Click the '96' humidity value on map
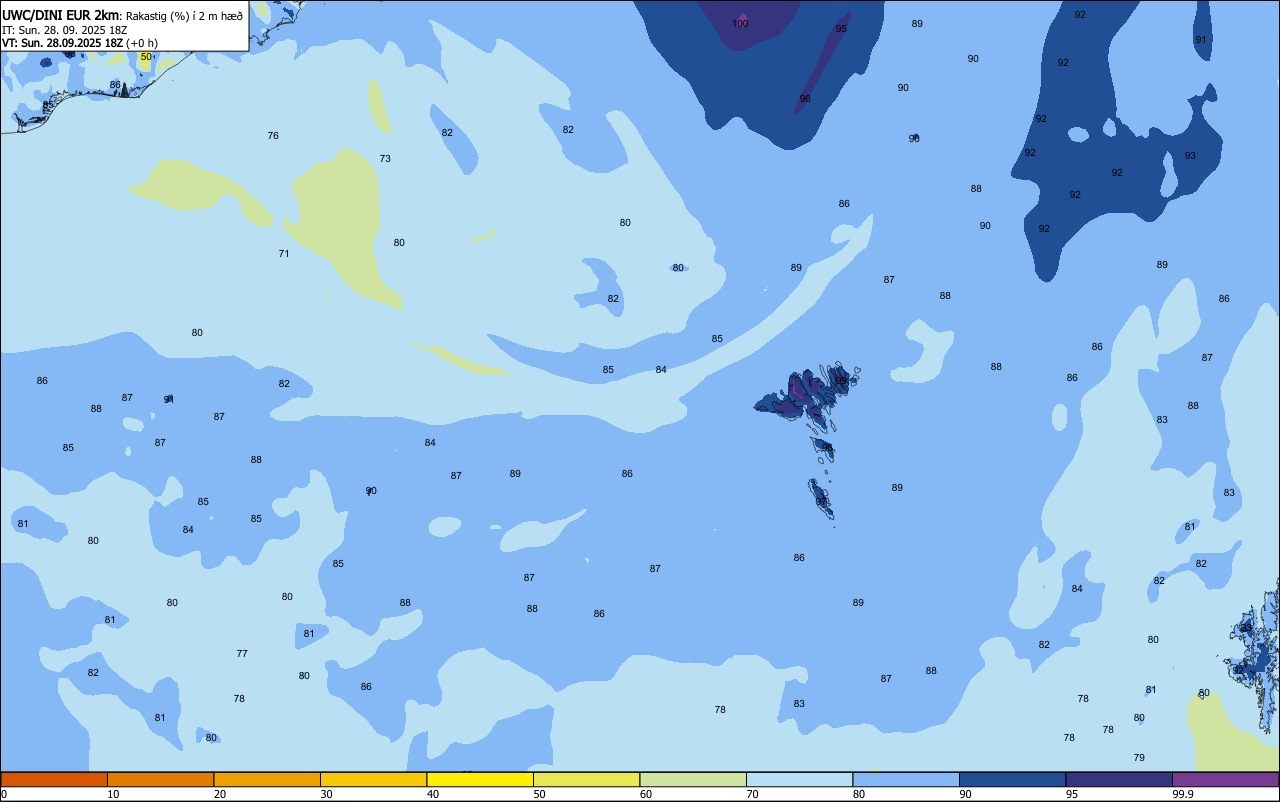The image size is (1280, 802). click(805, 99)
